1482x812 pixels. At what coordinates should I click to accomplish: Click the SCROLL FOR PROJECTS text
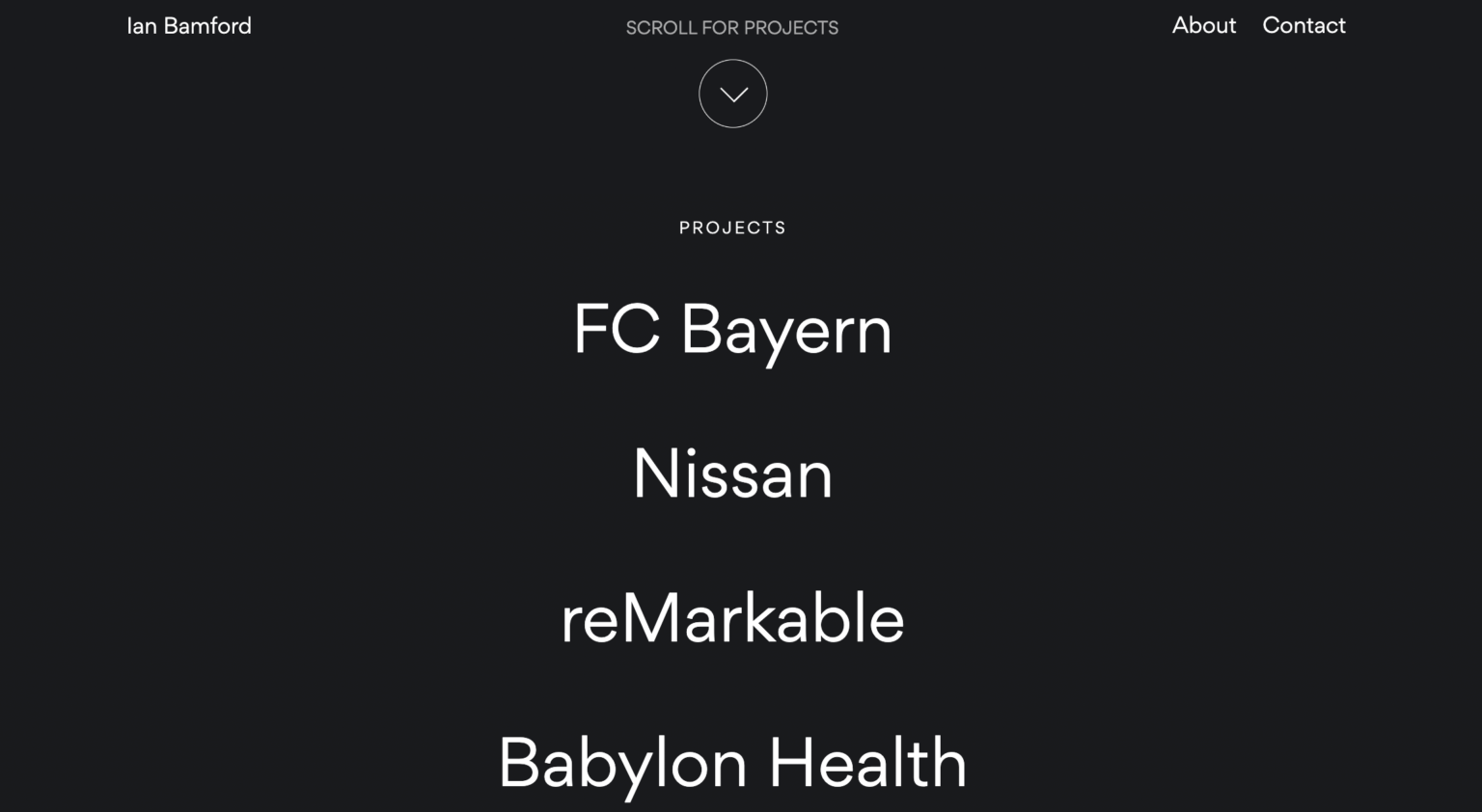pyautogui.click(x=732, y=28)
